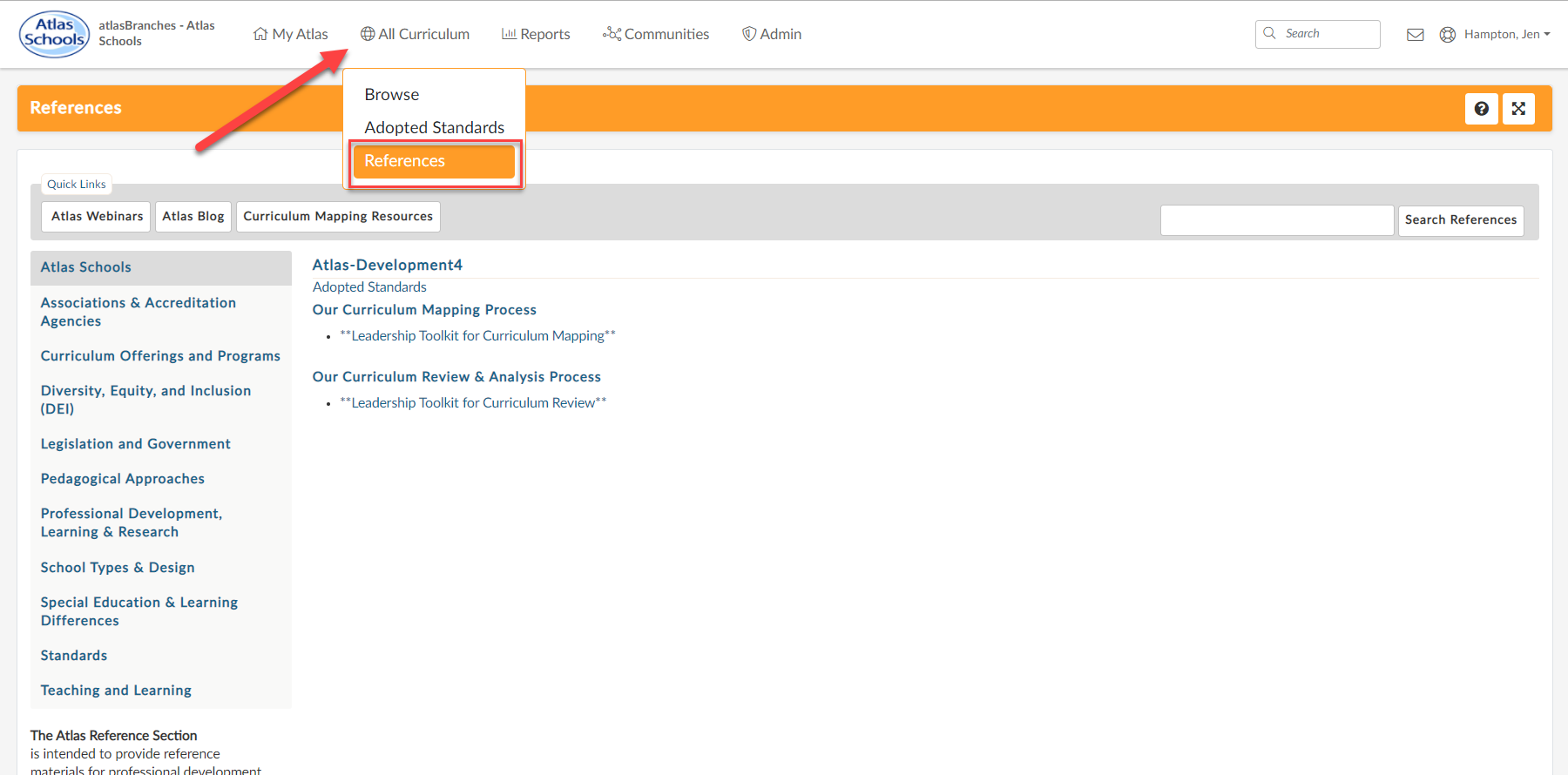Select References in the dropdown menu
Viewport: 1568px width, 775px height.
[434, 161]
